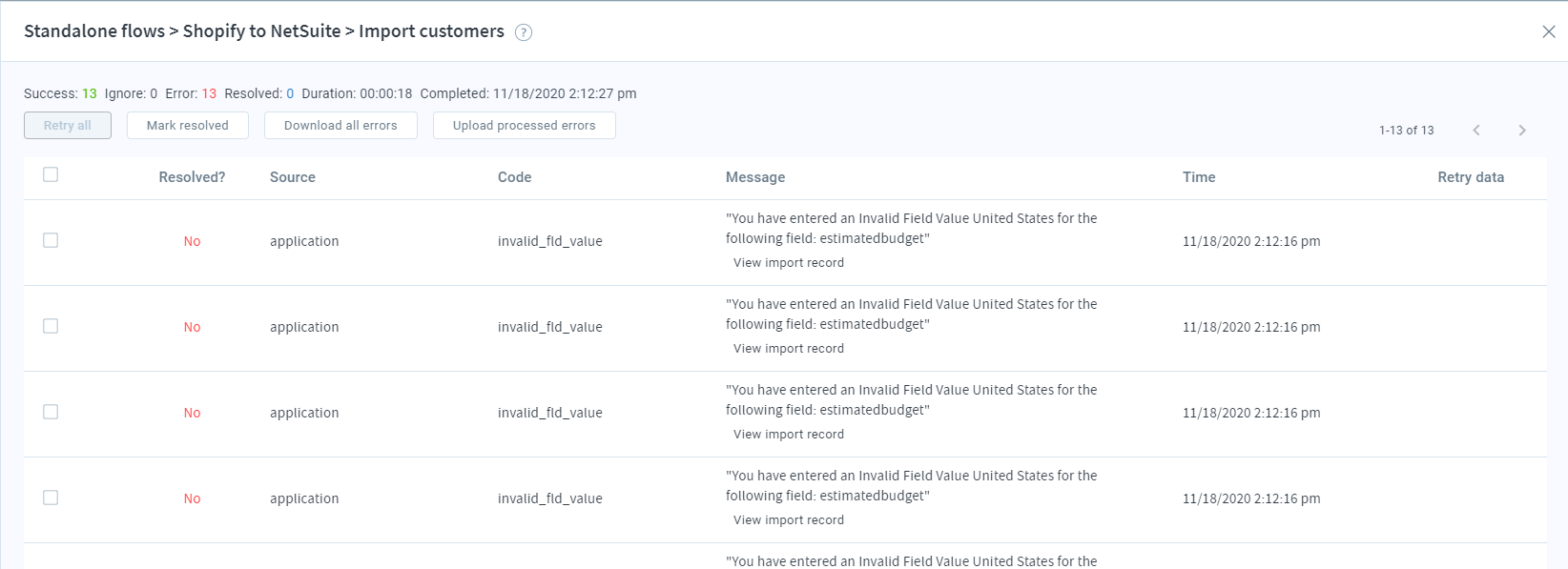Screen dimensions: 1568x569
Task: Click the Message column header
Action: pos(755,177)
